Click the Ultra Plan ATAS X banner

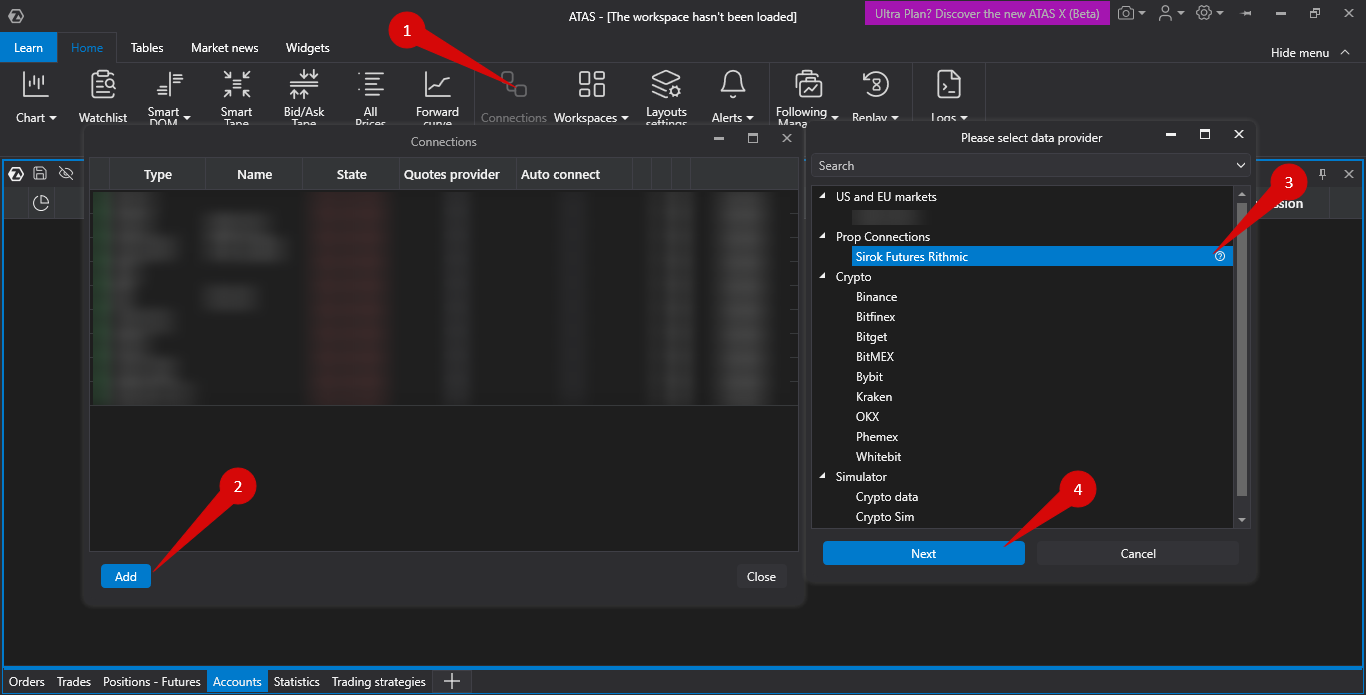(987, 13)
